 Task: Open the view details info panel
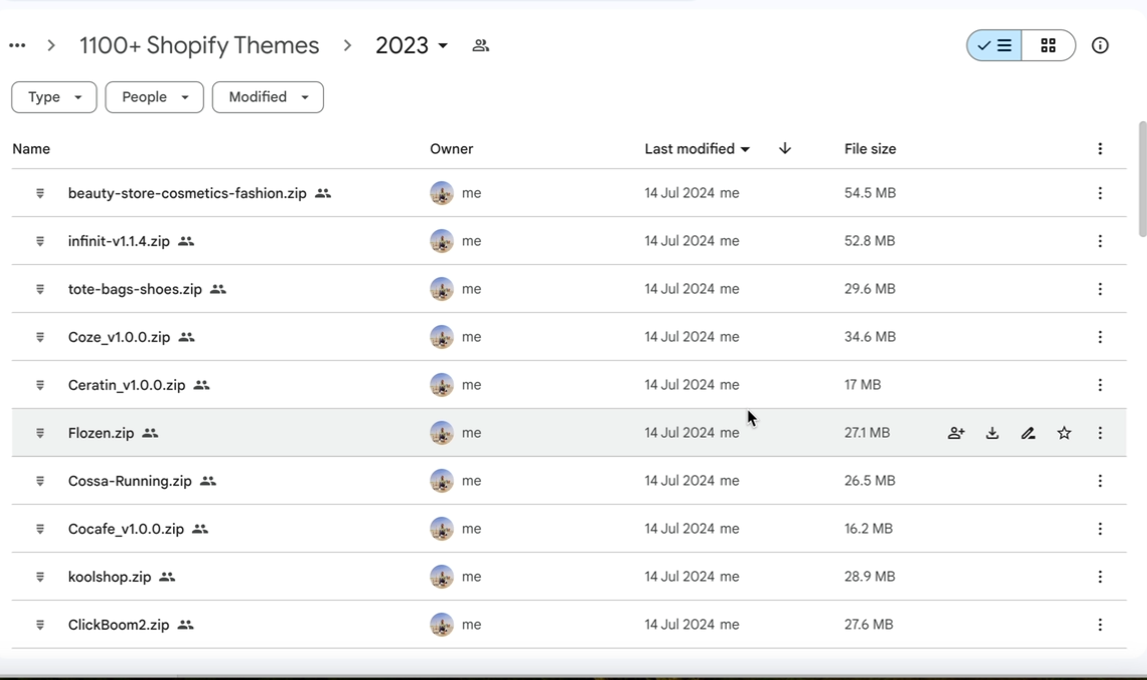1100,45
